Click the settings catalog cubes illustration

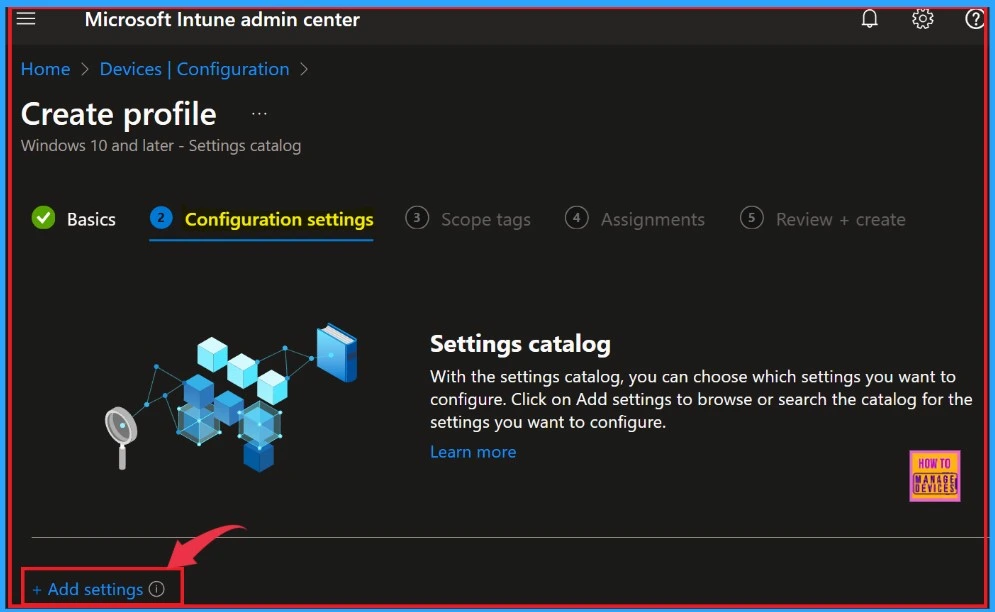[231, 397]
